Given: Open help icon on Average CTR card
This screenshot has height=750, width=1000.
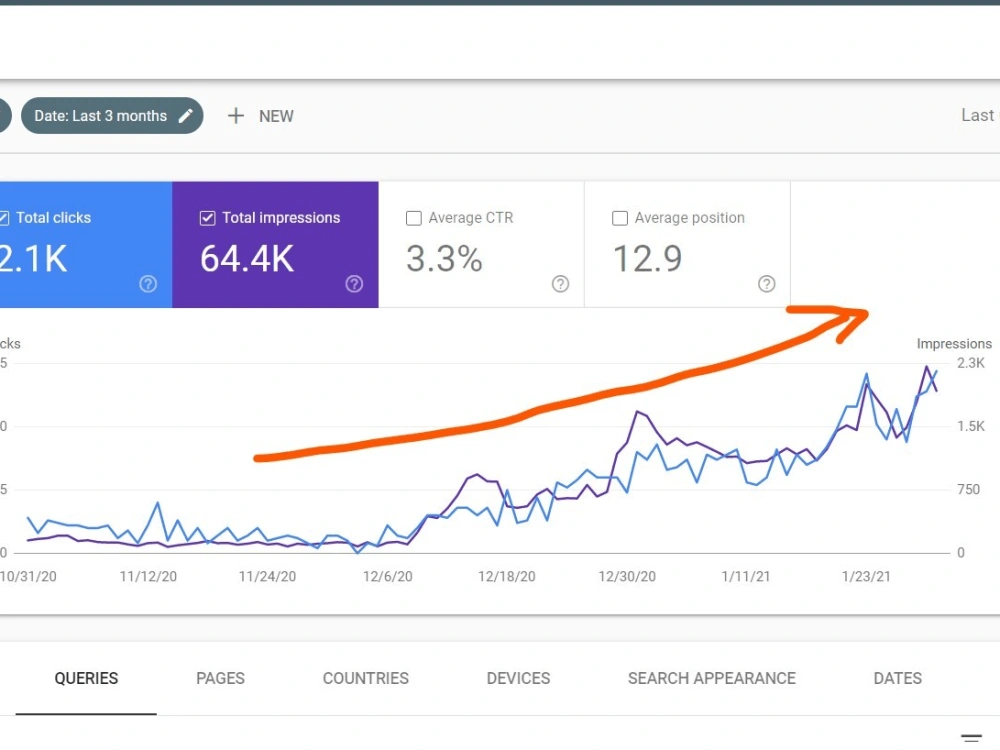Looking at the screenshot, I should [561, 284].
